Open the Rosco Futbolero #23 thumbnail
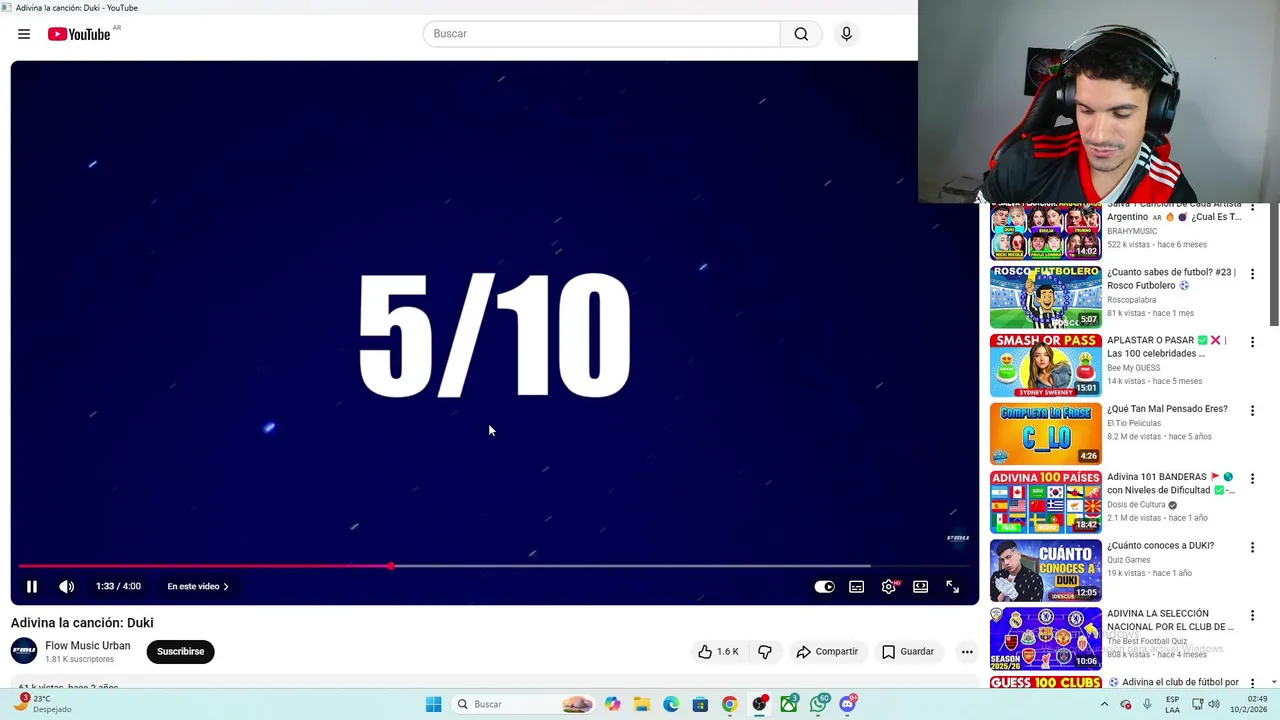1280x720 pixels. pyautogui.click(x=1046, y=297)
